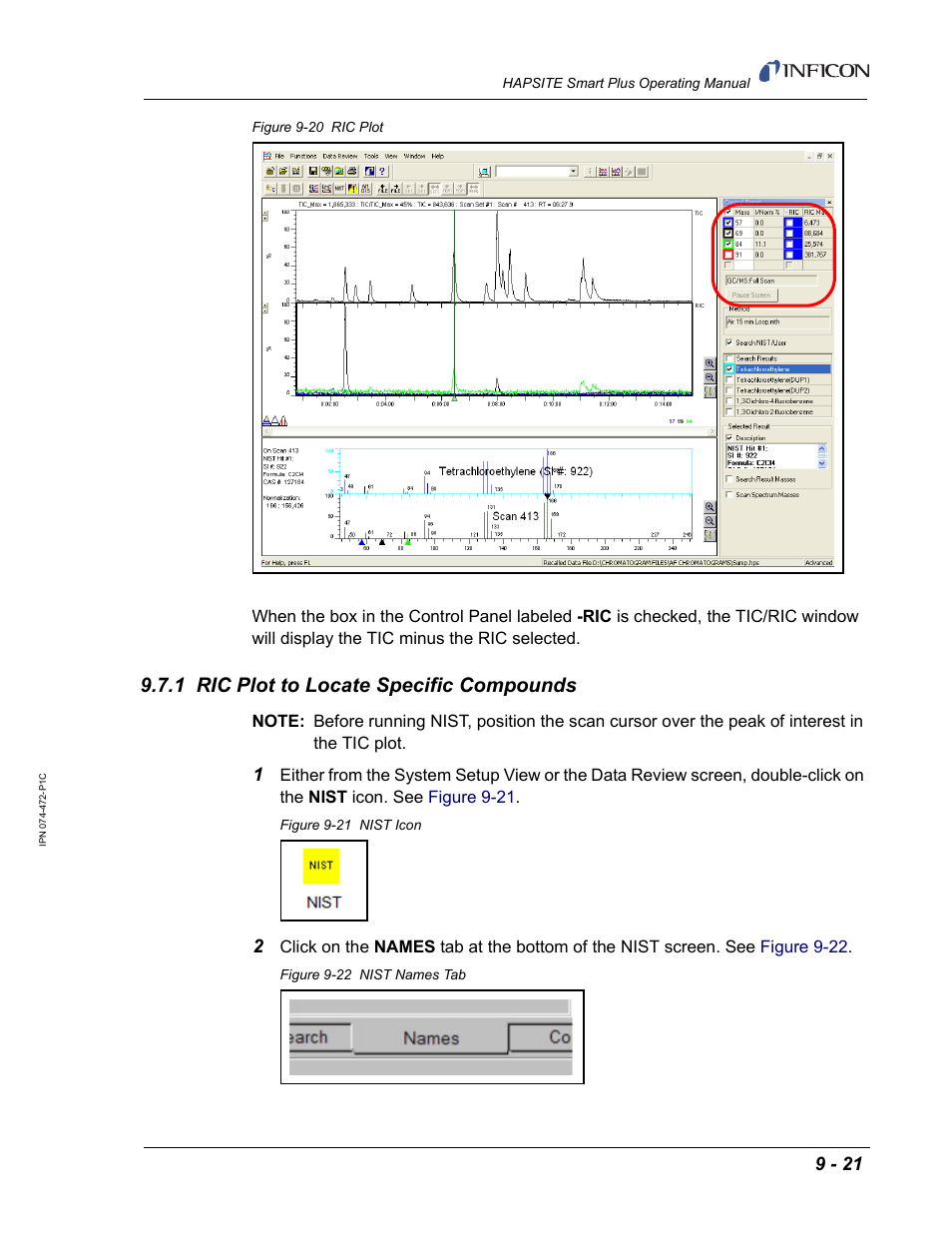Viewport: 952px width, 1233px height.
Task: Click the yellow exclamation toolbar icon
Action: pos(352,189)
